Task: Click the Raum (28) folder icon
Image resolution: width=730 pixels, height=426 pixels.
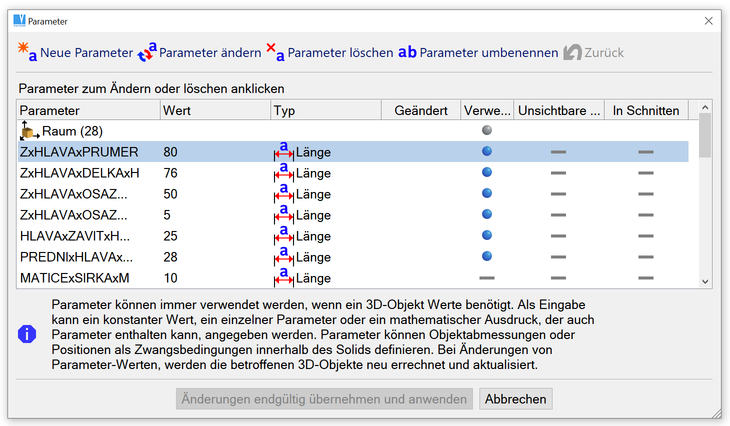Action: 30,131
